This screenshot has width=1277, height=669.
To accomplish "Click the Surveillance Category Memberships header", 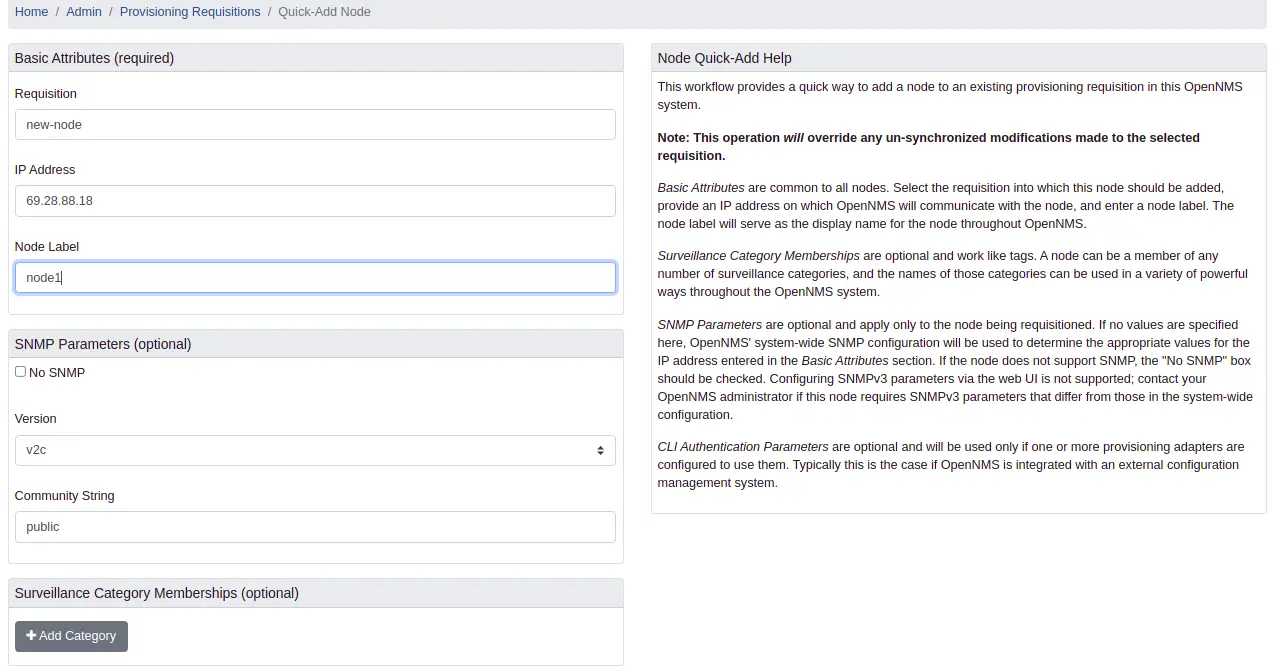I will point(157,593).
